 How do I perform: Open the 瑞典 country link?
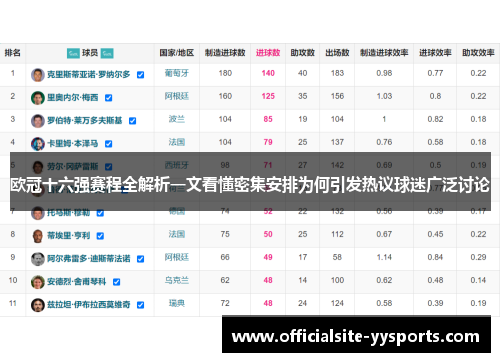(x=177, y=303)
